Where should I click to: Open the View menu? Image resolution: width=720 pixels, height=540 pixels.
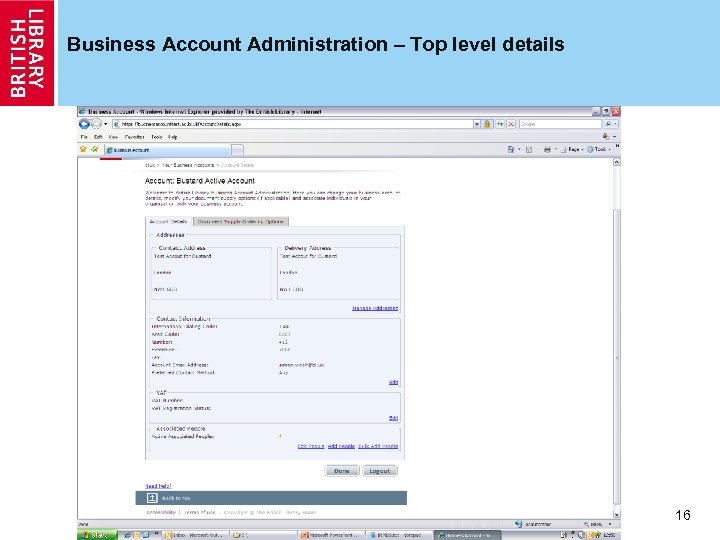point(113,137)
